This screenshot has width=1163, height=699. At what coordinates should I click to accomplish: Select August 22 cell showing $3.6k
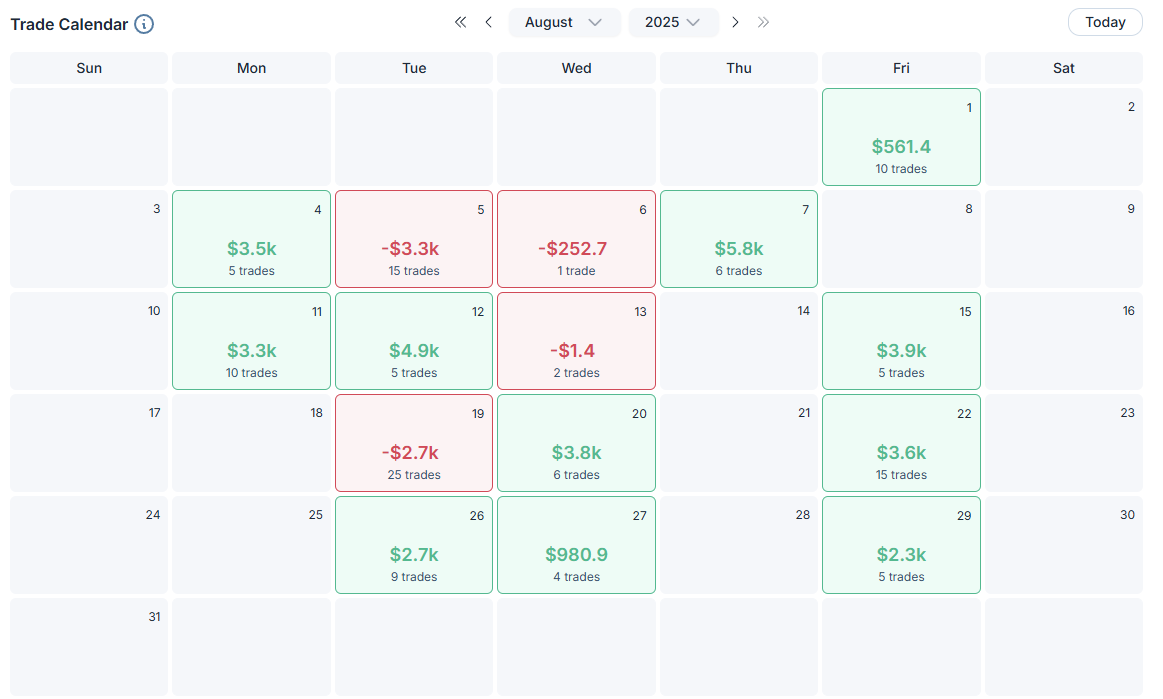pos(901,443)
